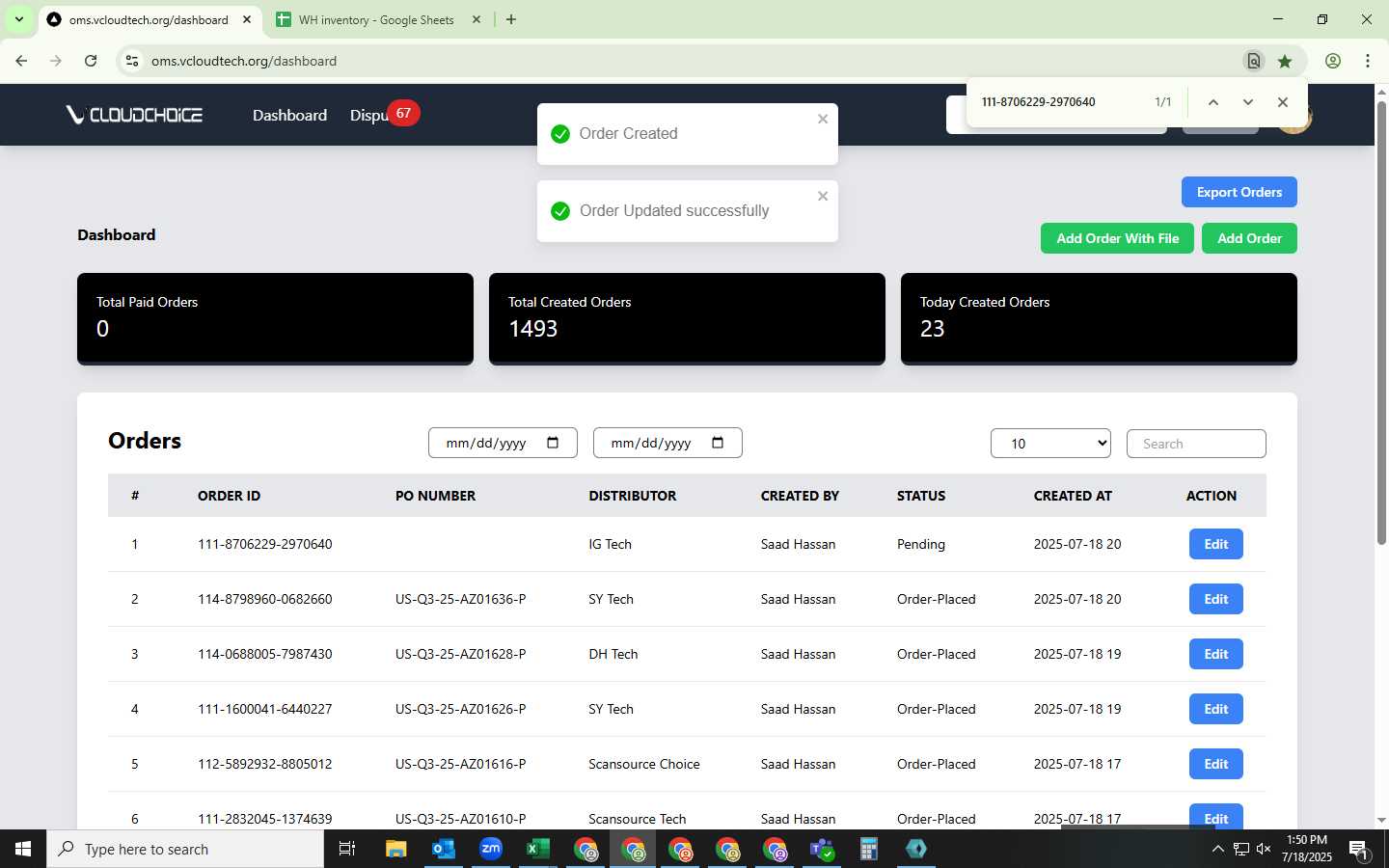Click the browser address bar URL
The image size is (1389, 868).
tap(244, 61)
